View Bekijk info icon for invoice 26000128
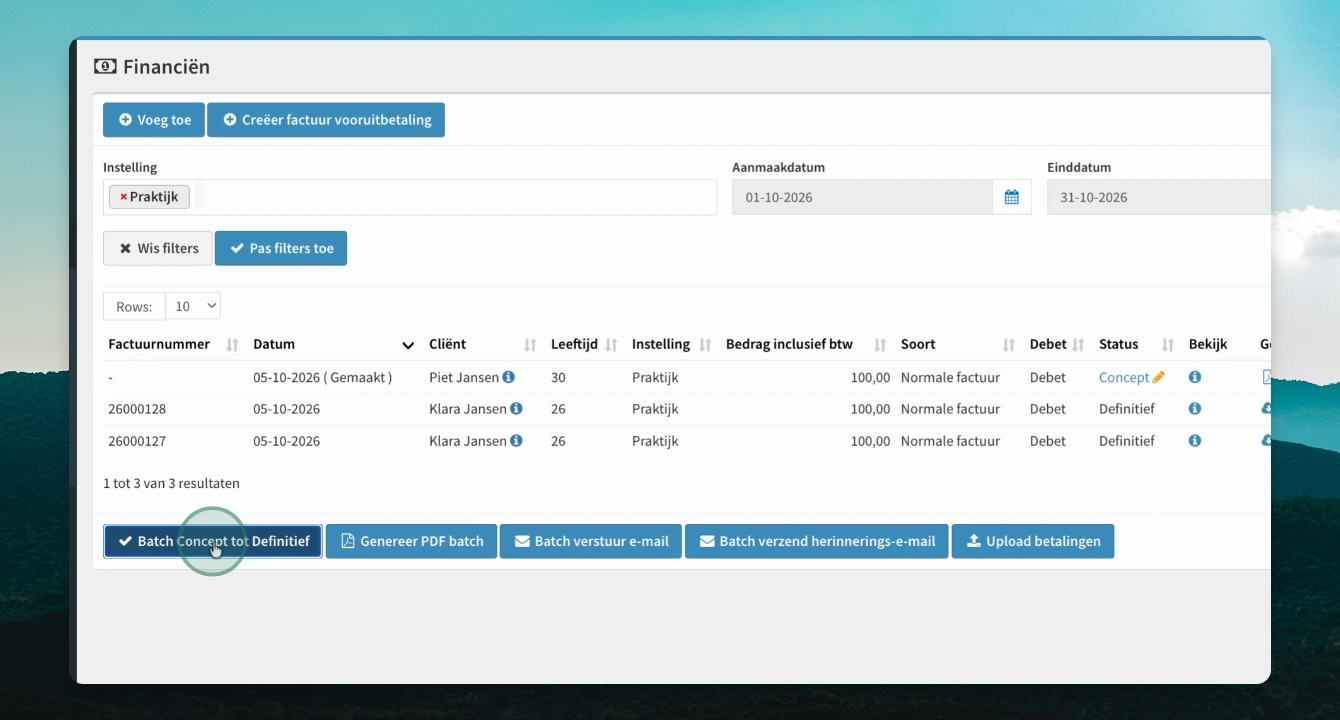 1195,409
